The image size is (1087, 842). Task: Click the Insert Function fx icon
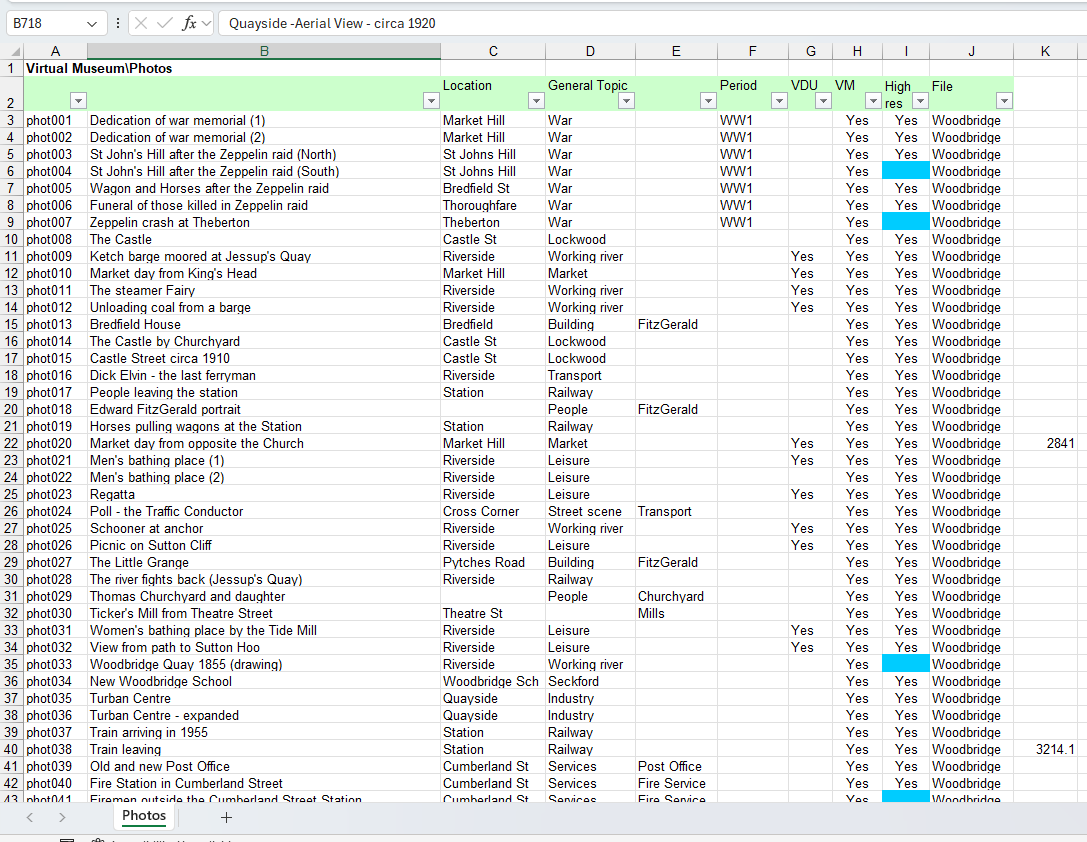189,24
